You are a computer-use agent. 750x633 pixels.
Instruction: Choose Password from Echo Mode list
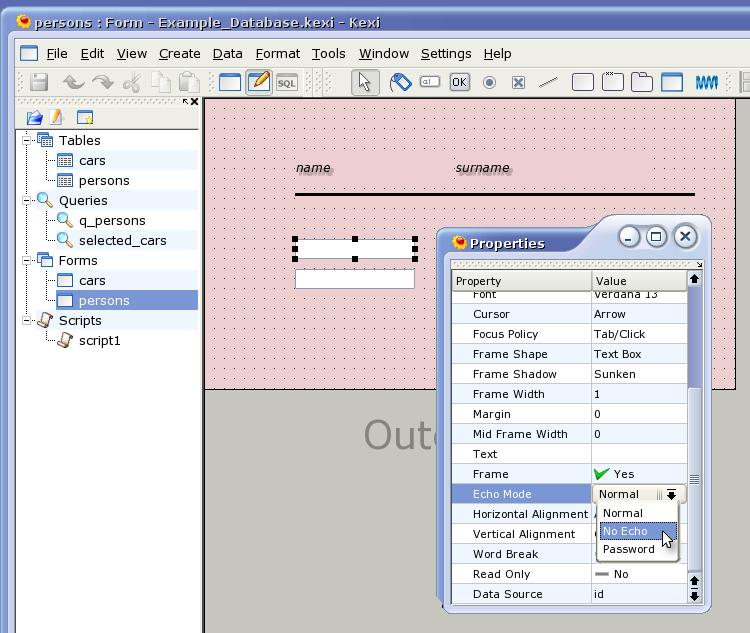(629, 549)
